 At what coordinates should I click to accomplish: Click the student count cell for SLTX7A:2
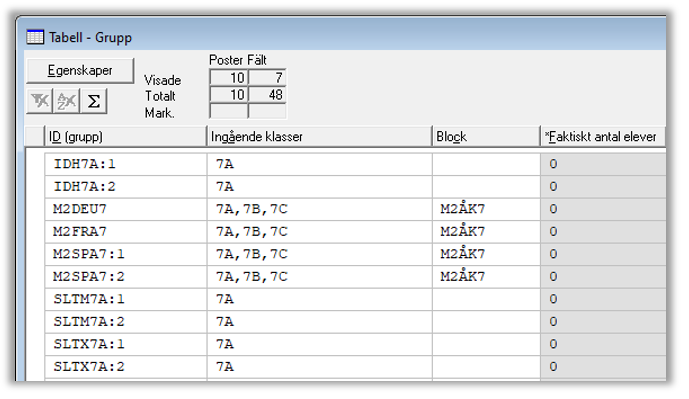603,367
